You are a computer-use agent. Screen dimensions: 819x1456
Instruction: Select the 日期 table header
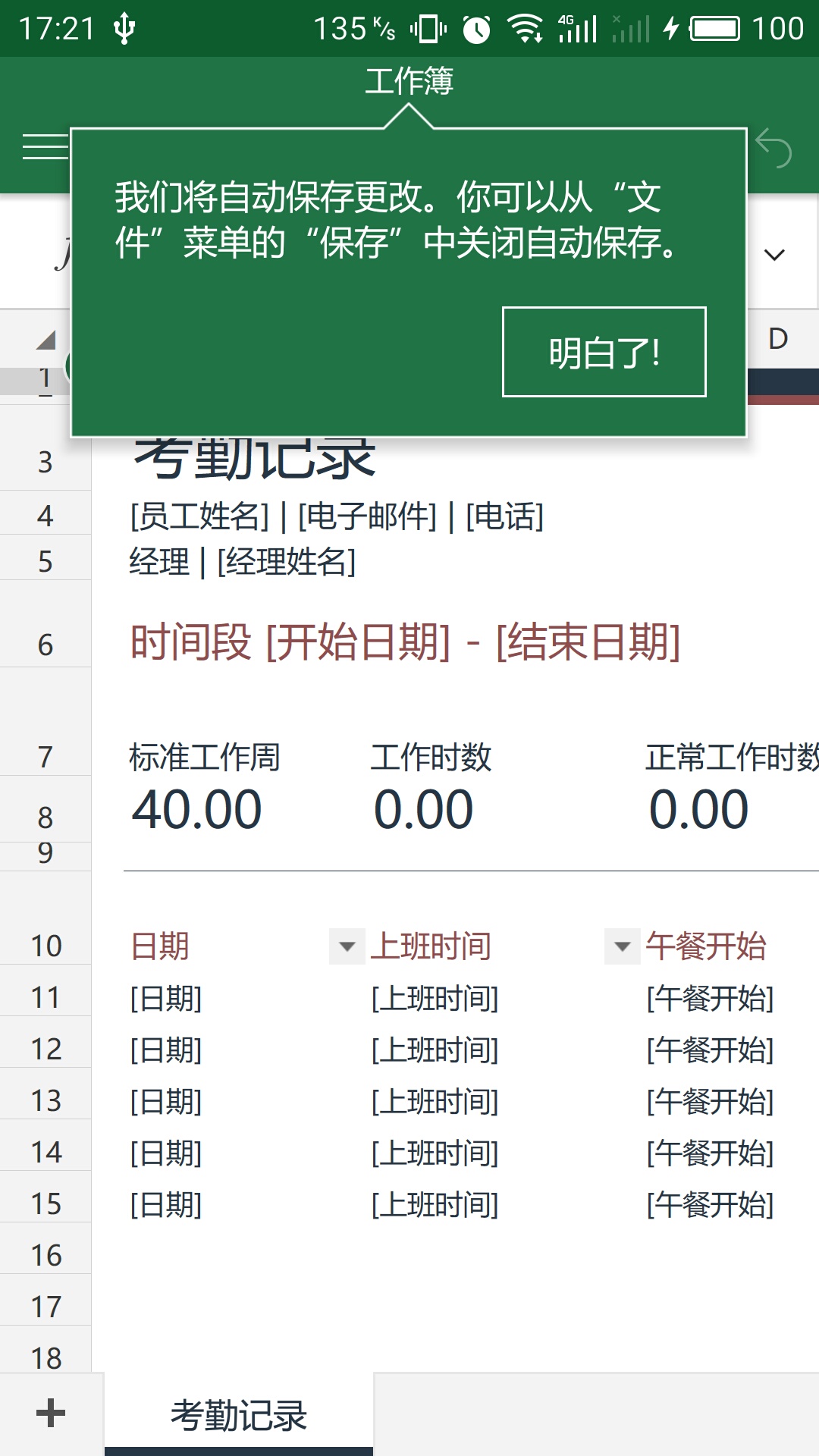click(x=160, y=946)
